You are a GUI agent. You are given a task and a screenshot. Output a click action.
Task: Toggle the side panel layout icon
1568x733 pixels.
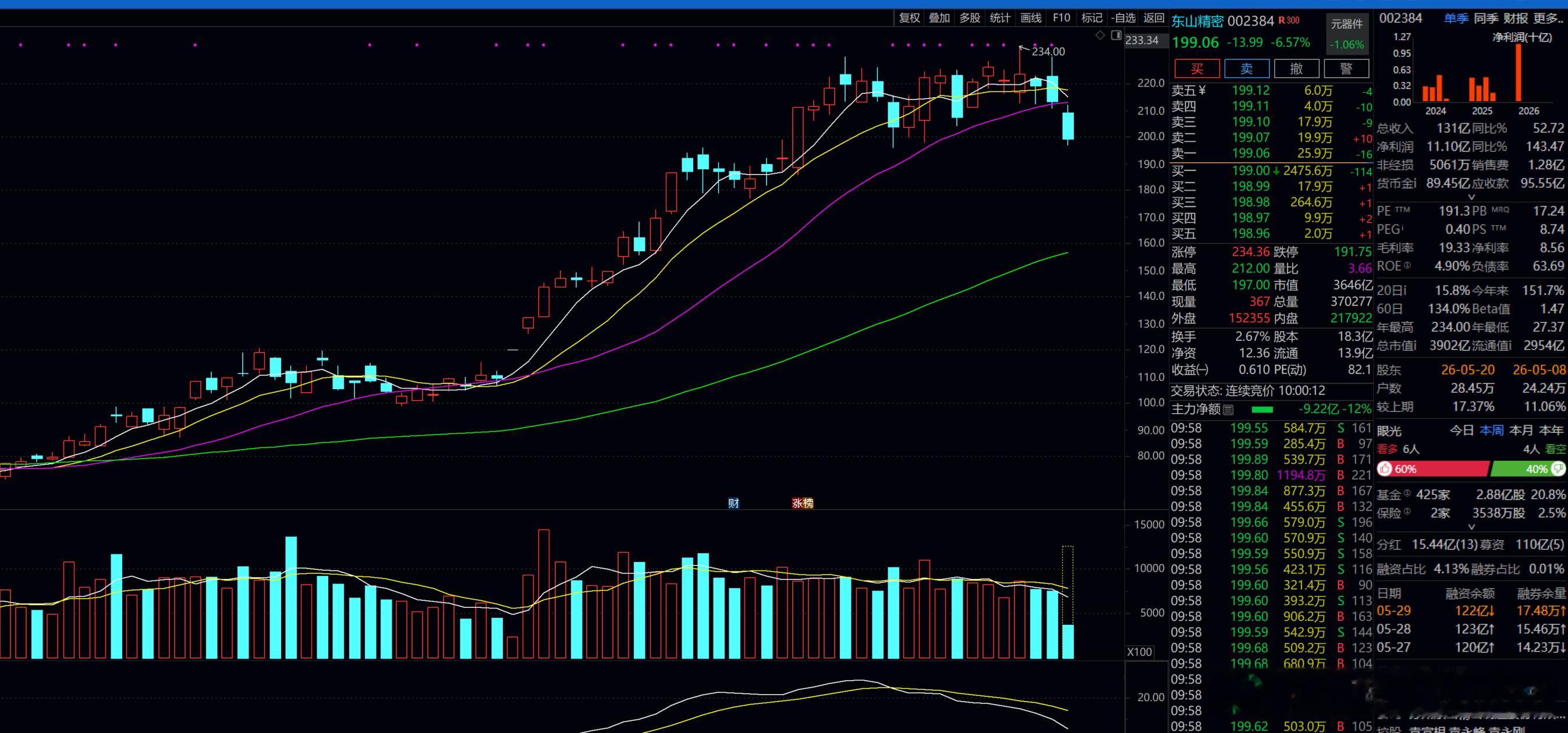coord(1116,35)
